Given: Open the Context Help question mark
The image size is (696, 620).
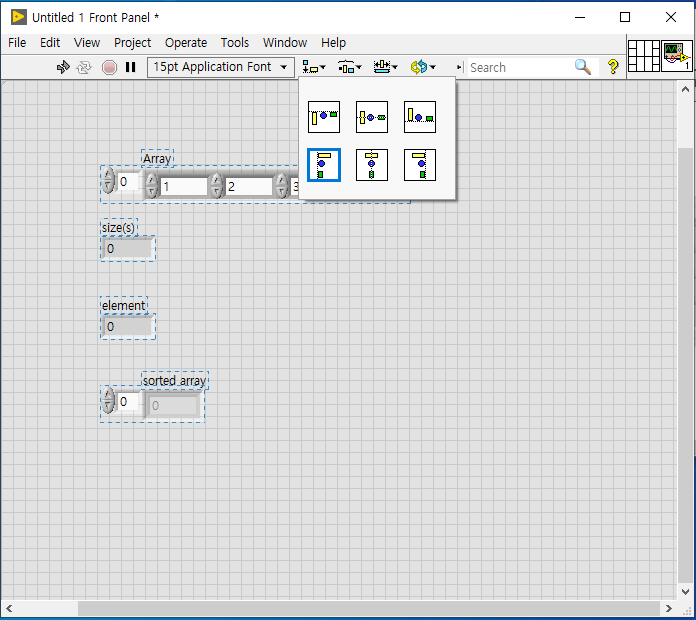Looking at the screenshot, I should pyautogui.click(x=613, y=67).
